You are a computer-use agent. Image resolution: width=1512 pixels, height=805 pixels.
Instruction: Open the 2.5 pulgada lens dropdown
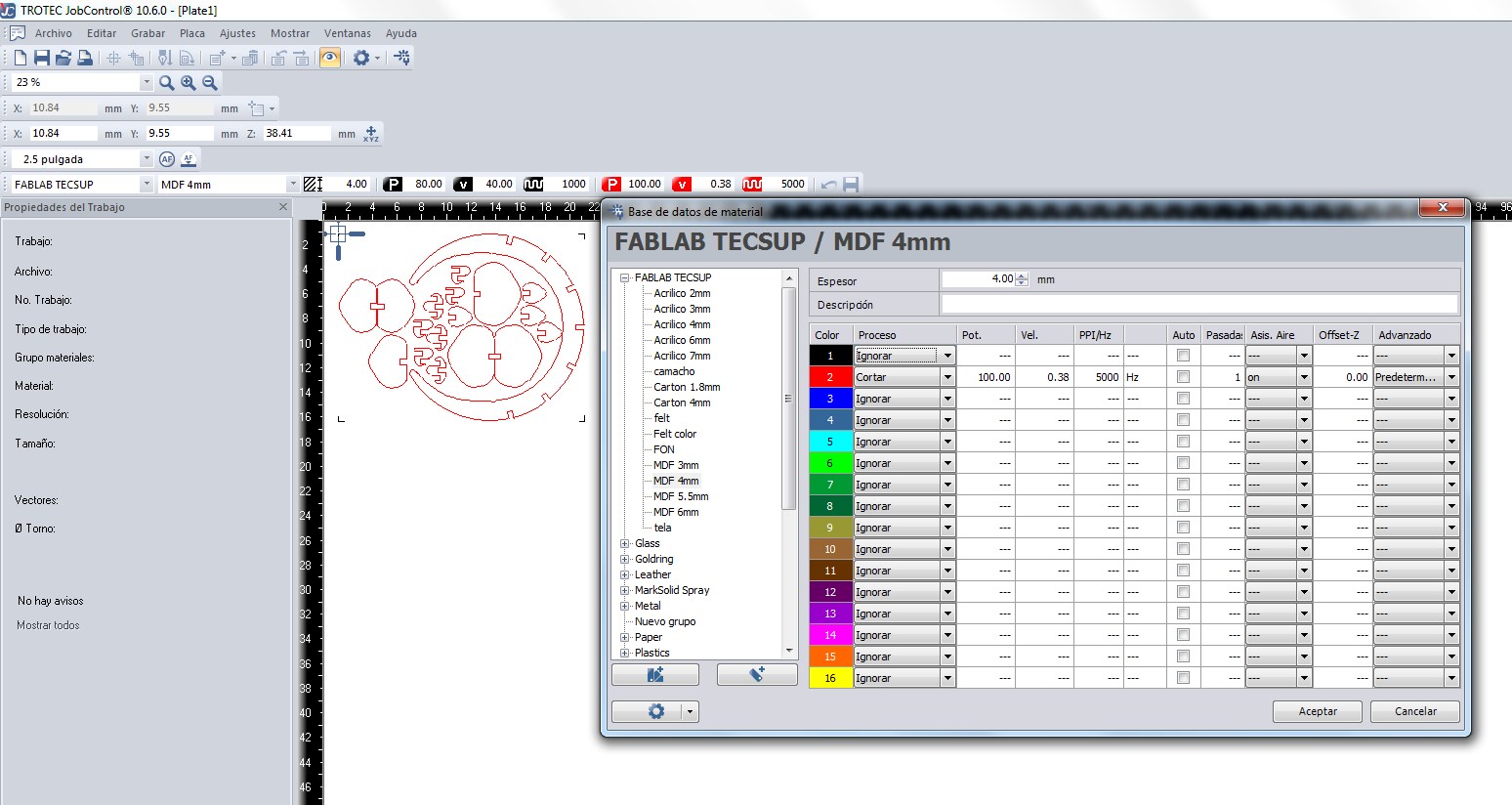(x=147, y=159)
